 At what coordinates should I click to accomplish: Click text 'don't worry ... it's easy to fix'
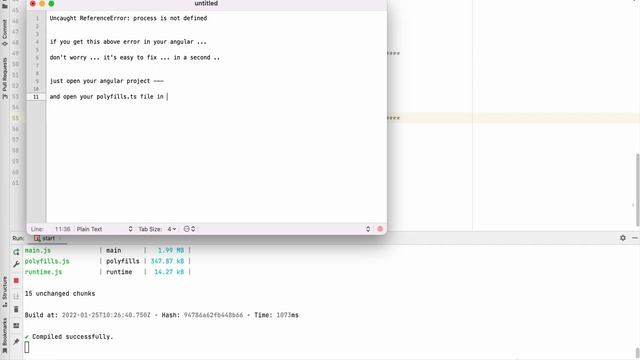coord(103,58)
